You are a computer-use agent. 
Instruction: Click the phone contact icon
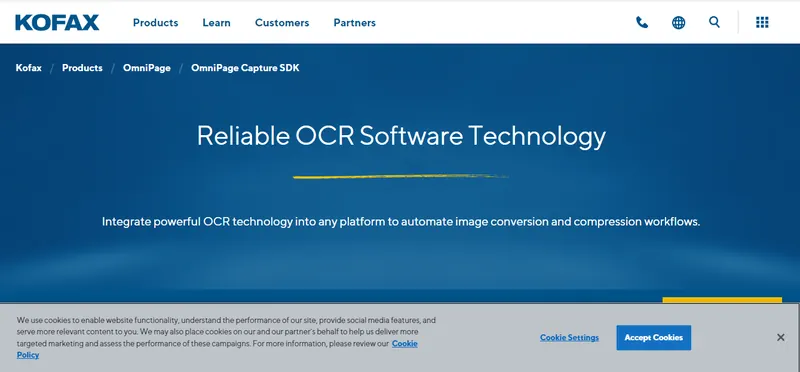point(642,22)
